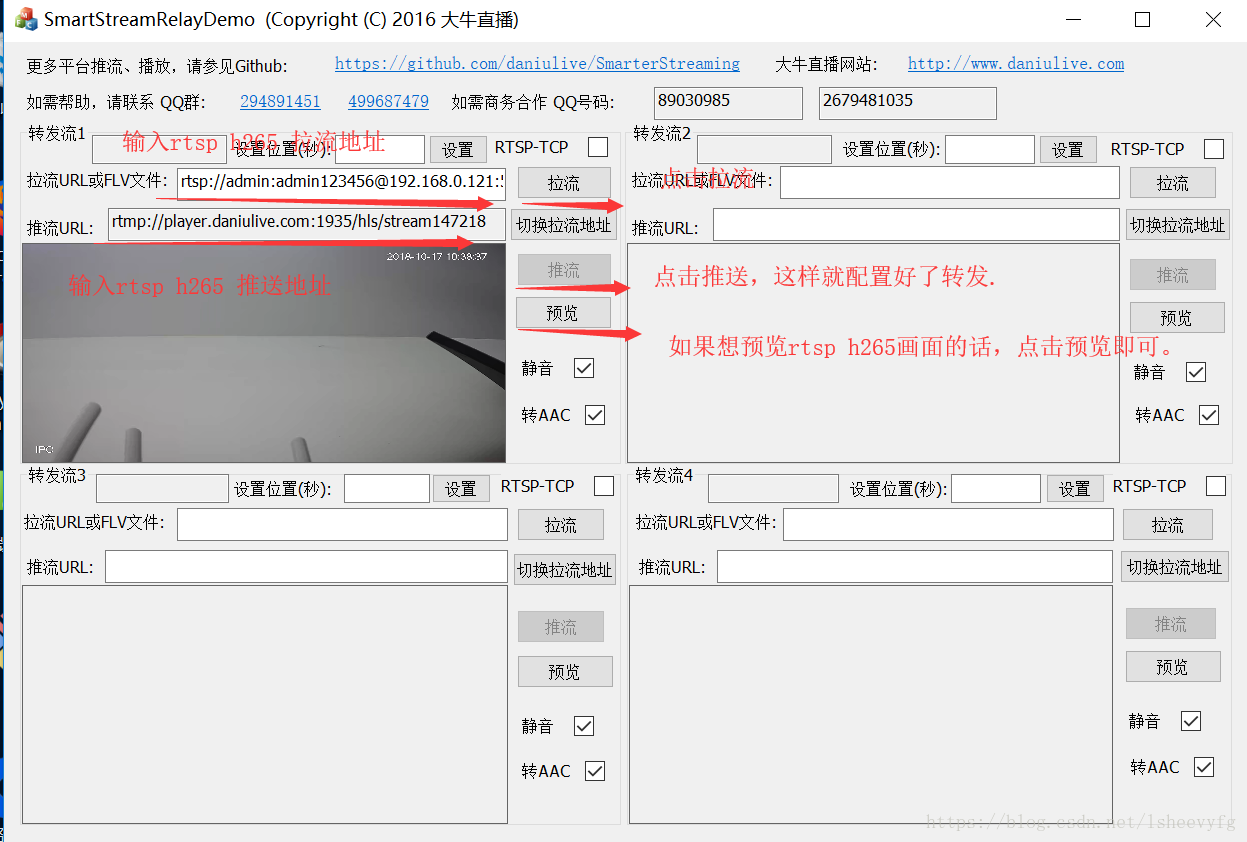Click 设置 button in relay stream 2
The width and height of the screenshot is (1247, 842).
click(1068, 149)
